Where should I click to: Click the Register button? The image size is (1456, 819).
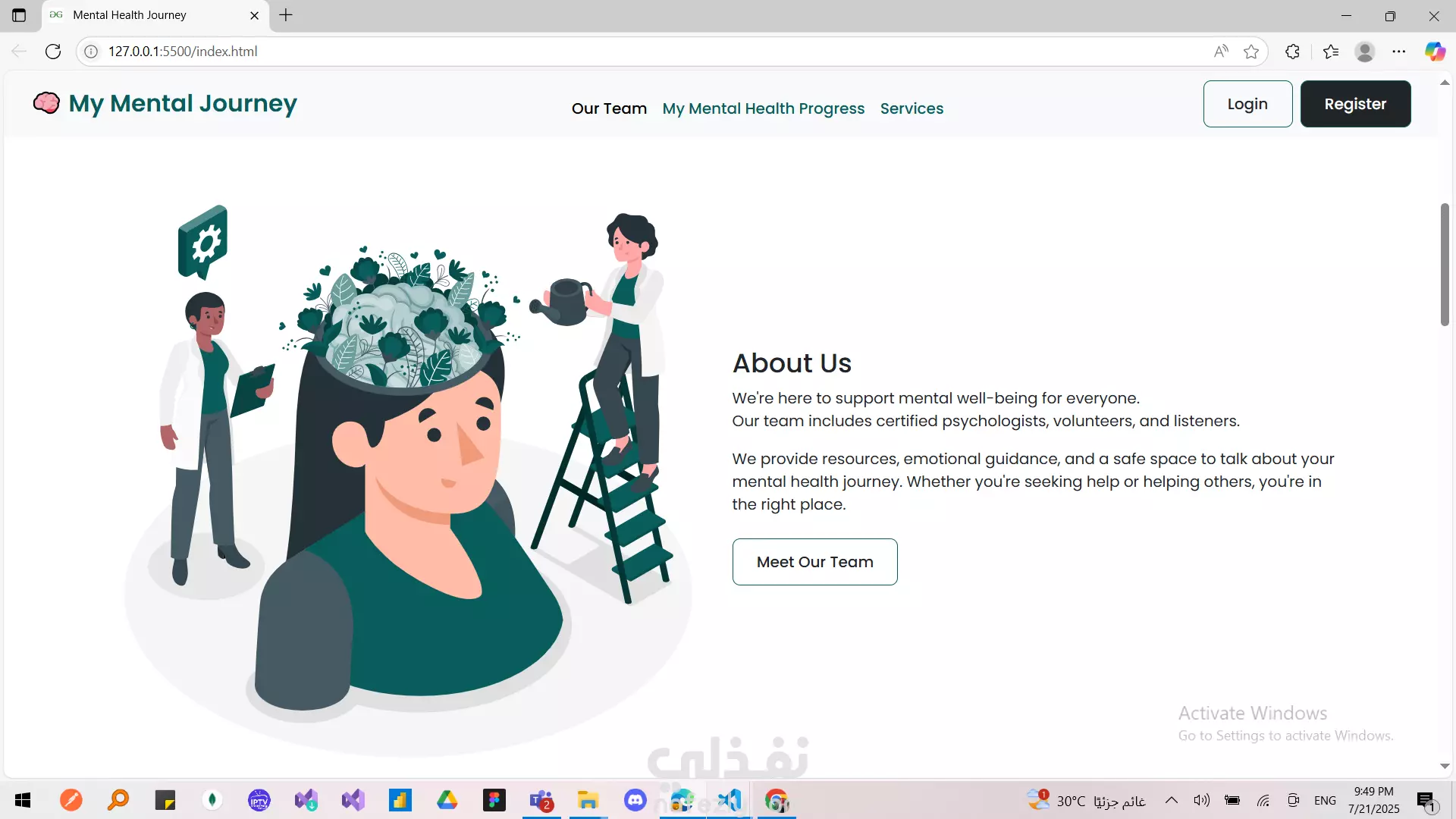click(x=1355, y=104)
